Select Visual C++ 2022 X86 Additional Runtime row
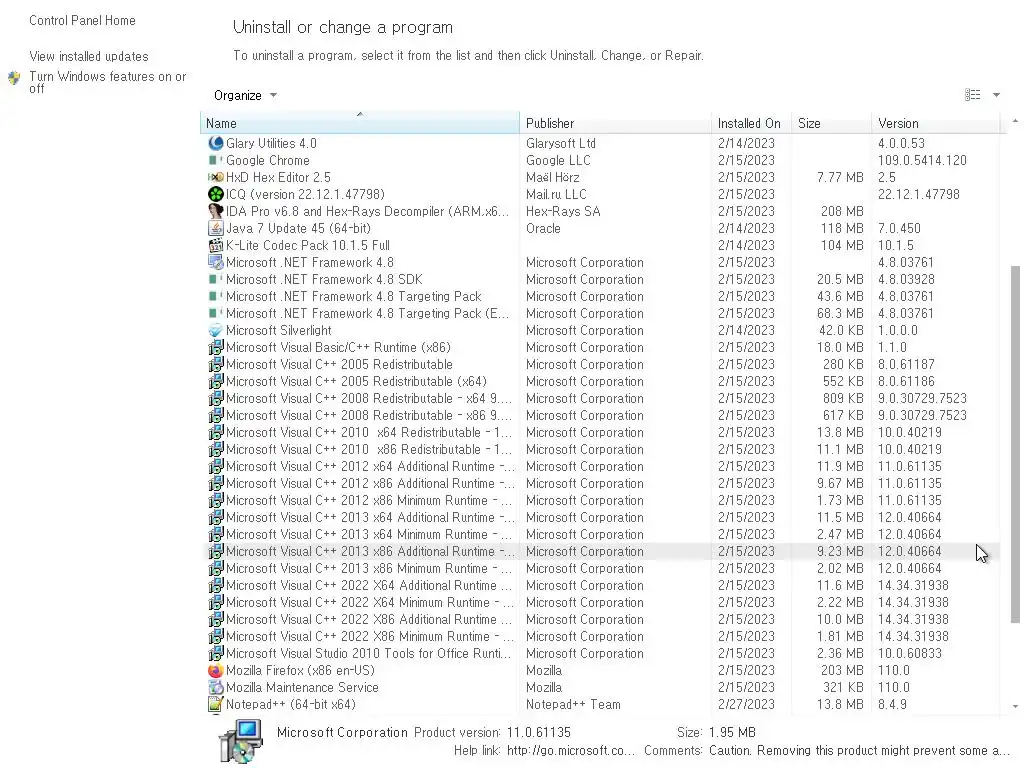1024x768 pixels. pyautogui.click(x=600, y=619)
